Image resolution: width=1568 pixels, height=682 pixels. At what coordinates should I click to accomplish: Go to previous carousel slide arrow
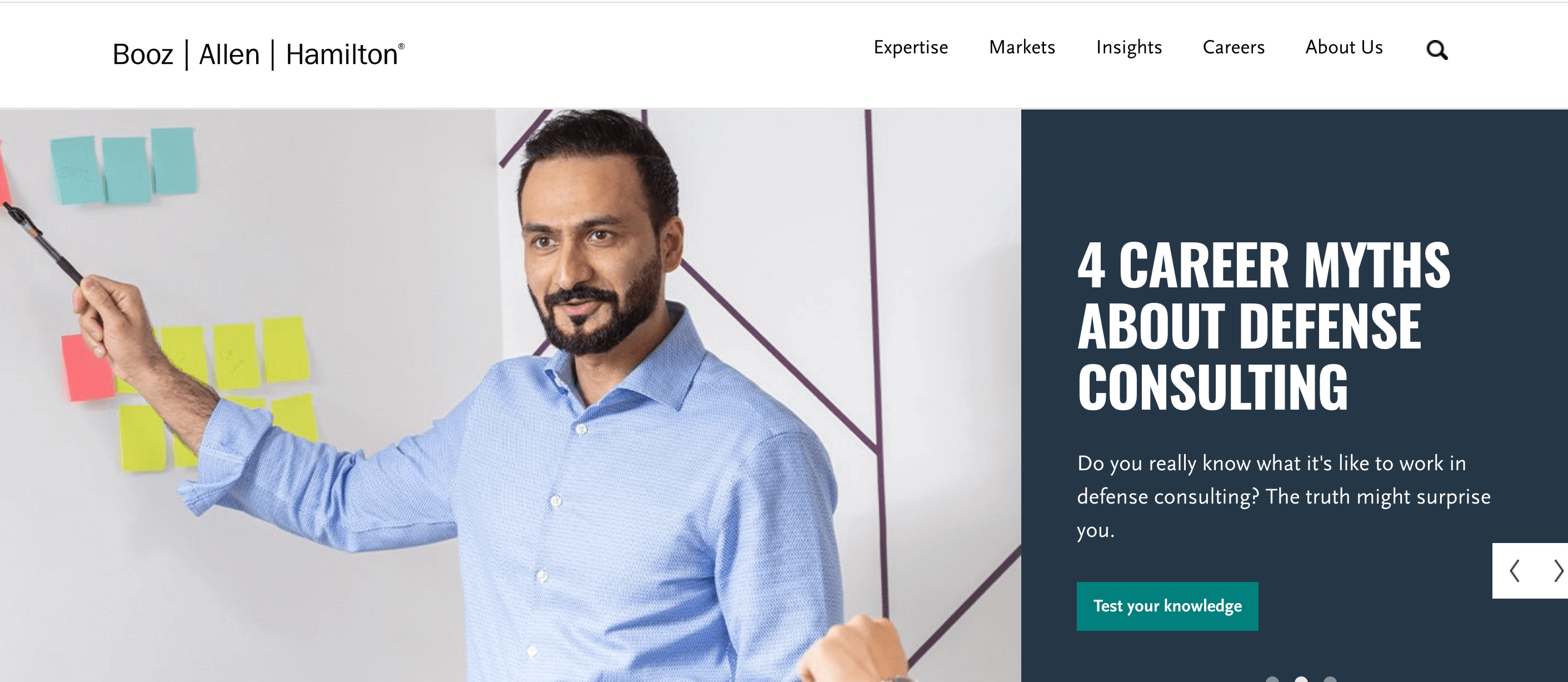(1515, 571)
